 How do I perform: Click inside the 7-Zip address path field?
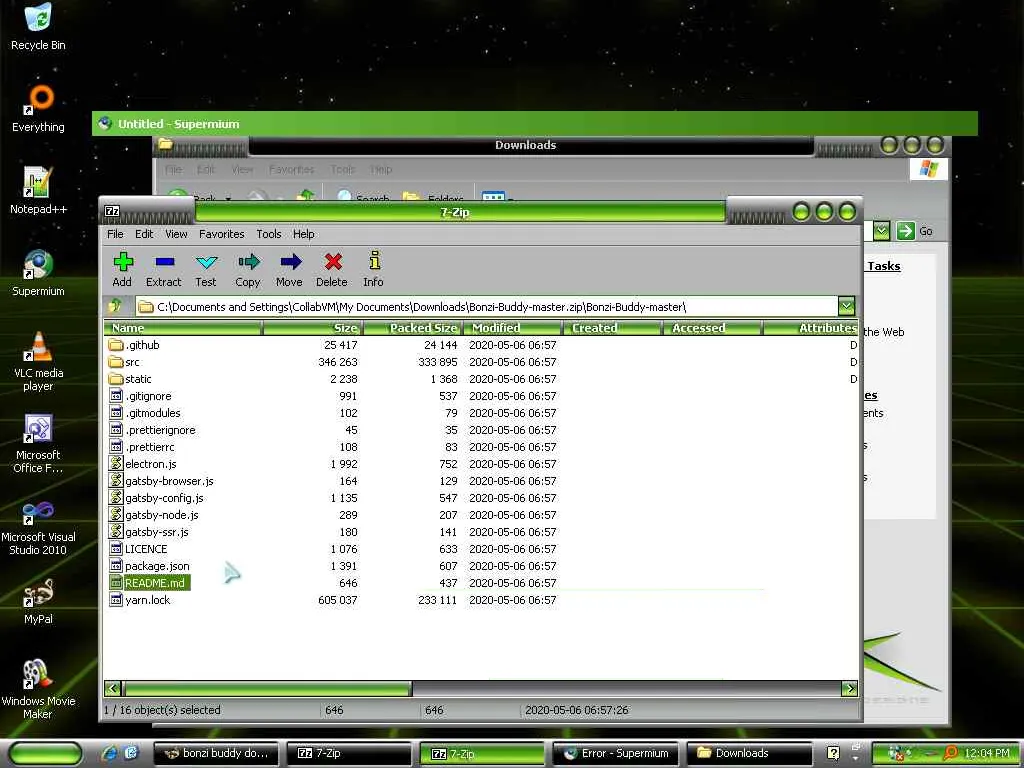487,306
